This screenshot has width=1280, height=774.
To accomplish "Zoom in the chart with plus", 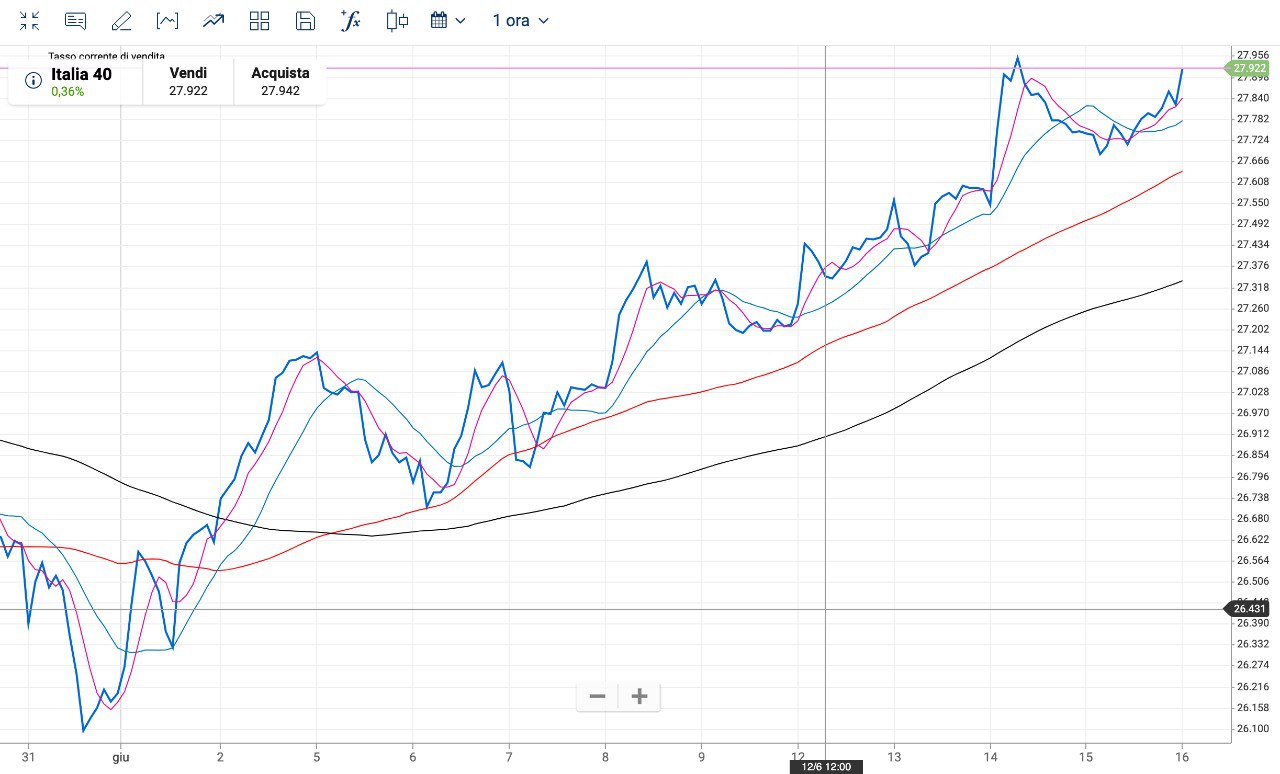I will pyautogui.click(x=640, y=696).
